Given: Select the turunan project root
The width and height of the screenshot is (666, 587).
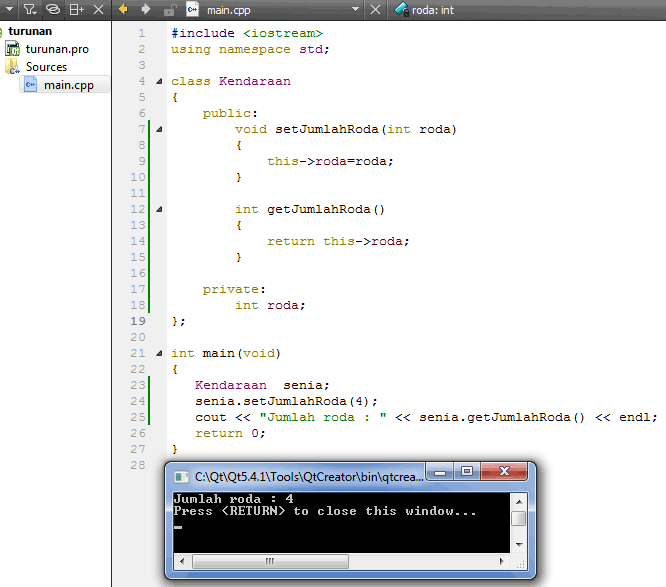Looking at the screenshot, I should click(x=30, y=31).
